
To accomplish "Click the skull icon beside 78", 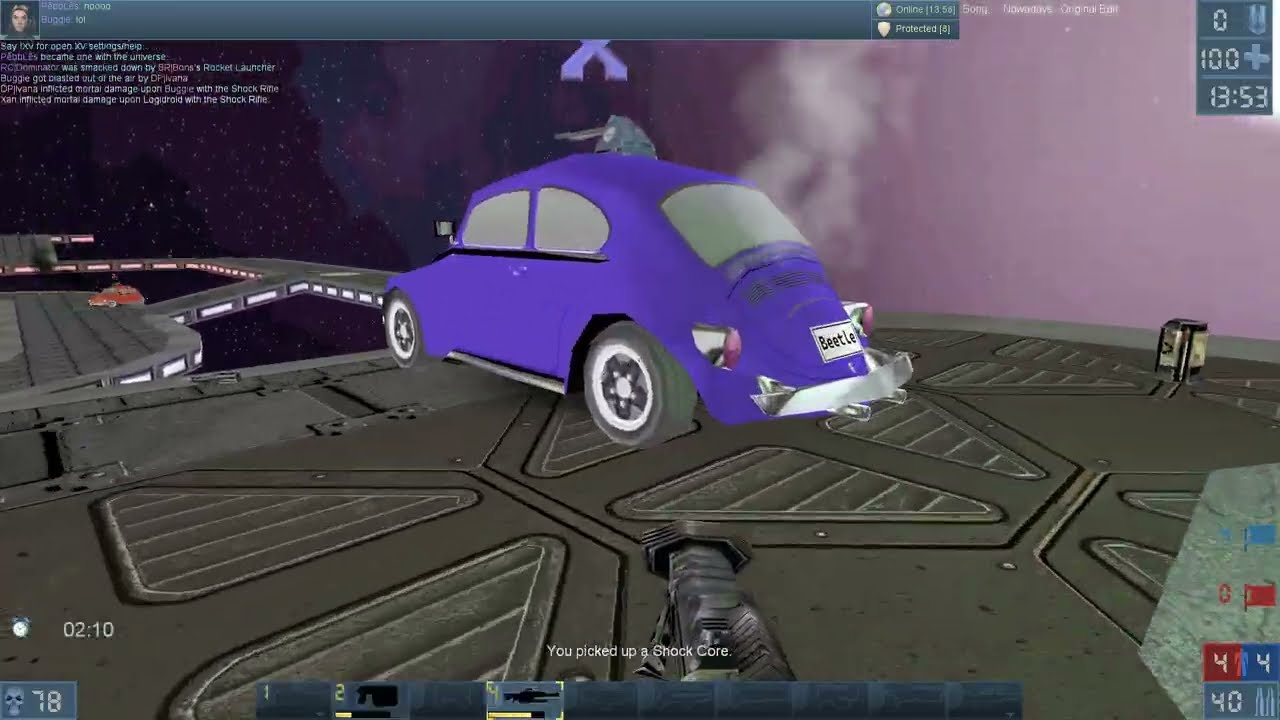I will coord(15,702).
